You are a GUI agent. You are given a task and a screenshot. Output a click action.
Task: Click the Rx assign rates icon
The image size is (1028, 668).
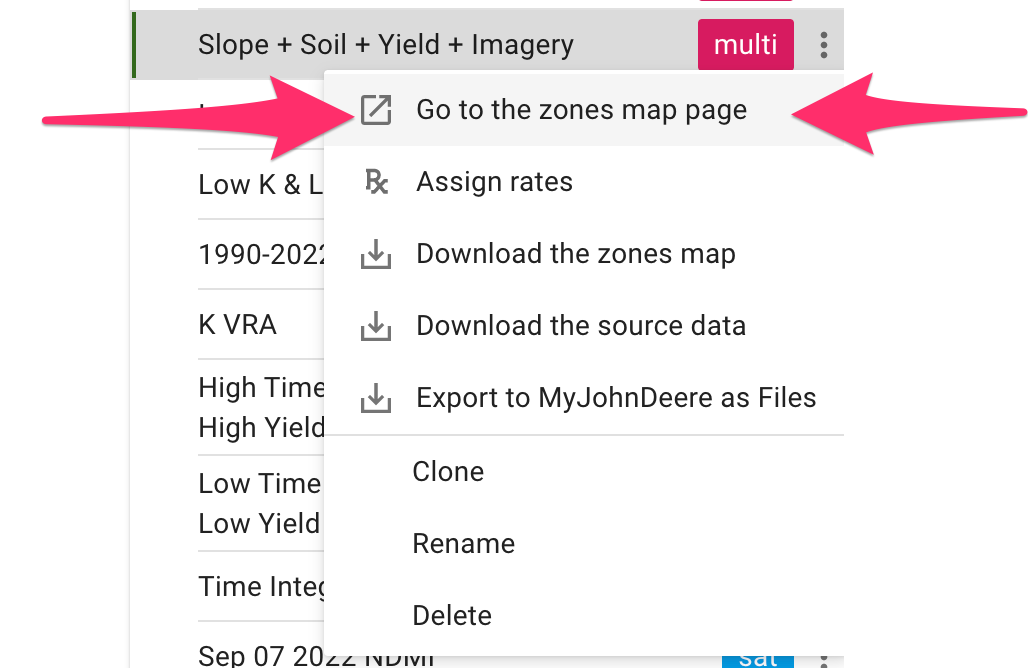pyautogui.click(x=375, y=182)
